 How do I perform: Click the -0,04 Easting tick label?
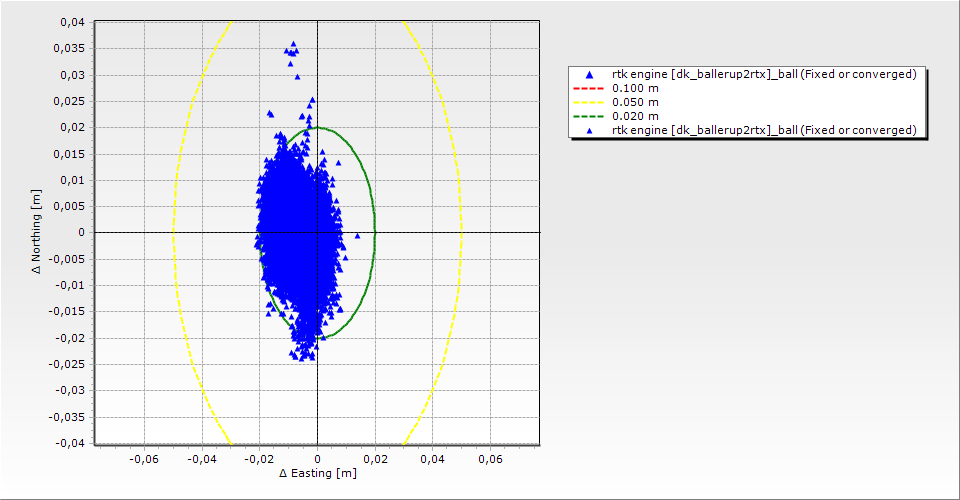tap(201, 459)
